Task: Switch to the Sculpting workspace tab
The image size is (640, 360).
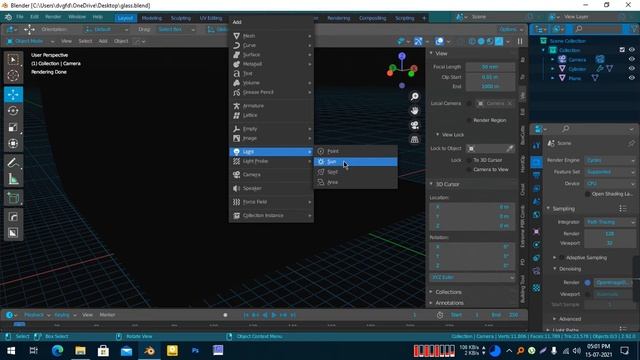Action: (x=180, y=18)
